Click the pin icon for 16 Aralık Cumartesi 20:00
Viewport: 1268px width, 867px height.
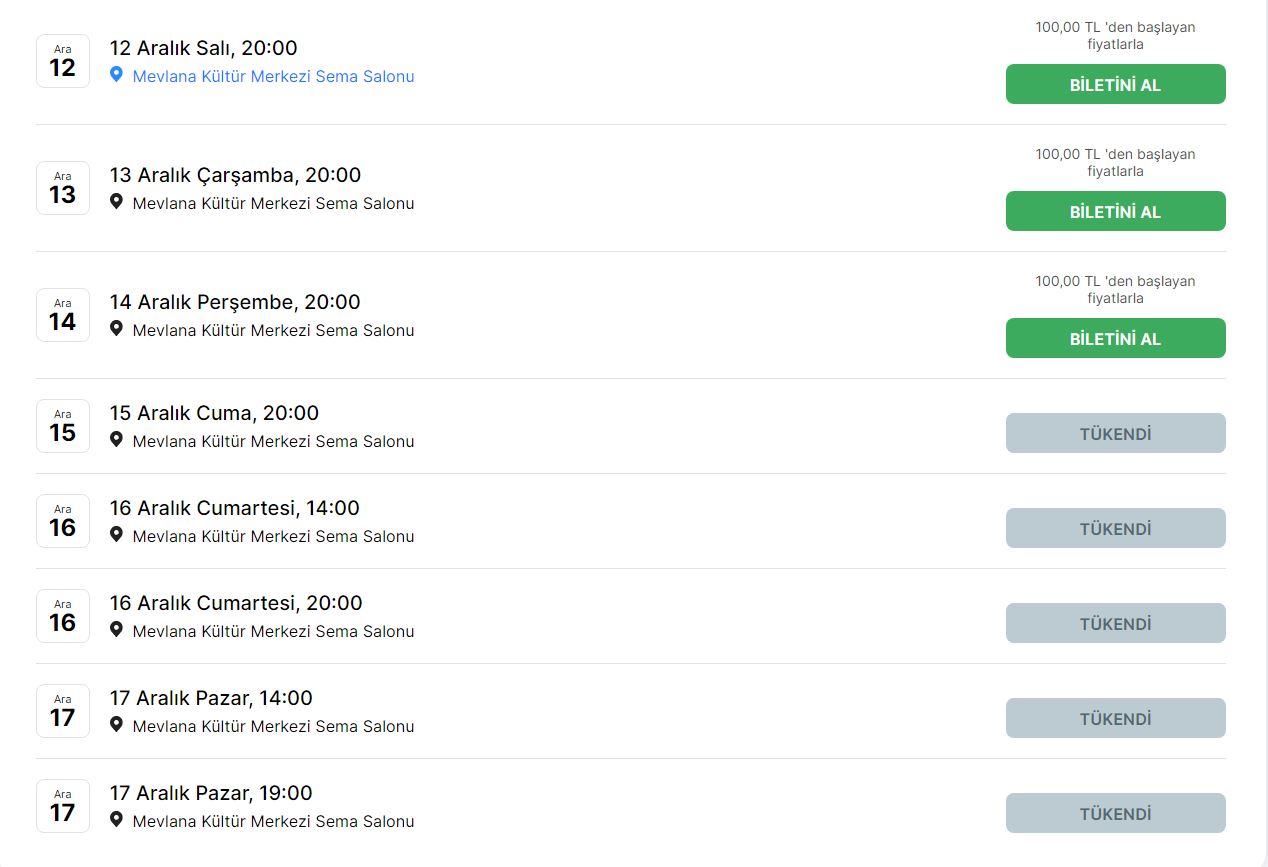coord(116,630)
